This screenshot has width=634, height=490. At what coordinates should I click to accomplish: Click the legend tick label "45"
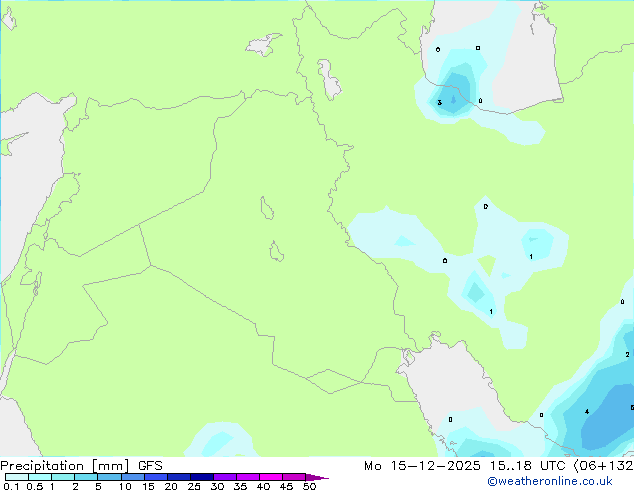(286, 486)
